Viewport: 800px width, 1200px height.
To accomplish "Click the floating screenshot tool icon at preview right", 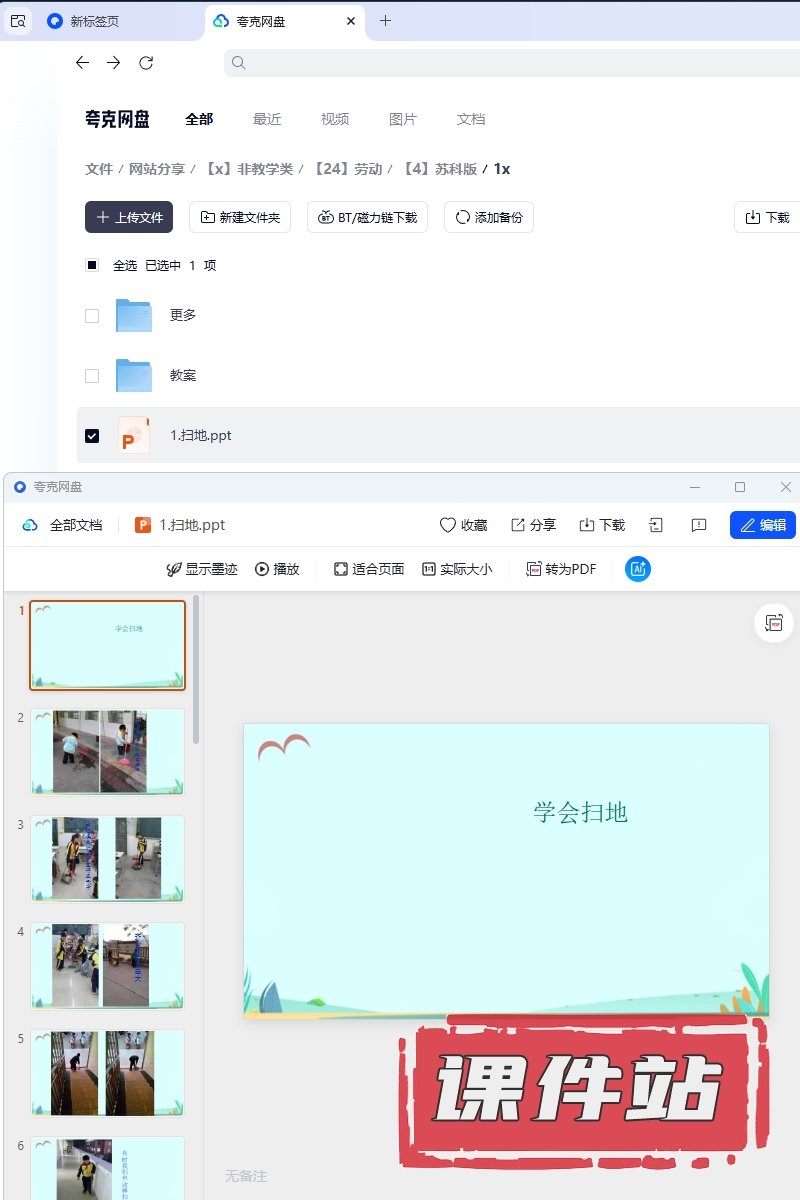I will [773, 623].
